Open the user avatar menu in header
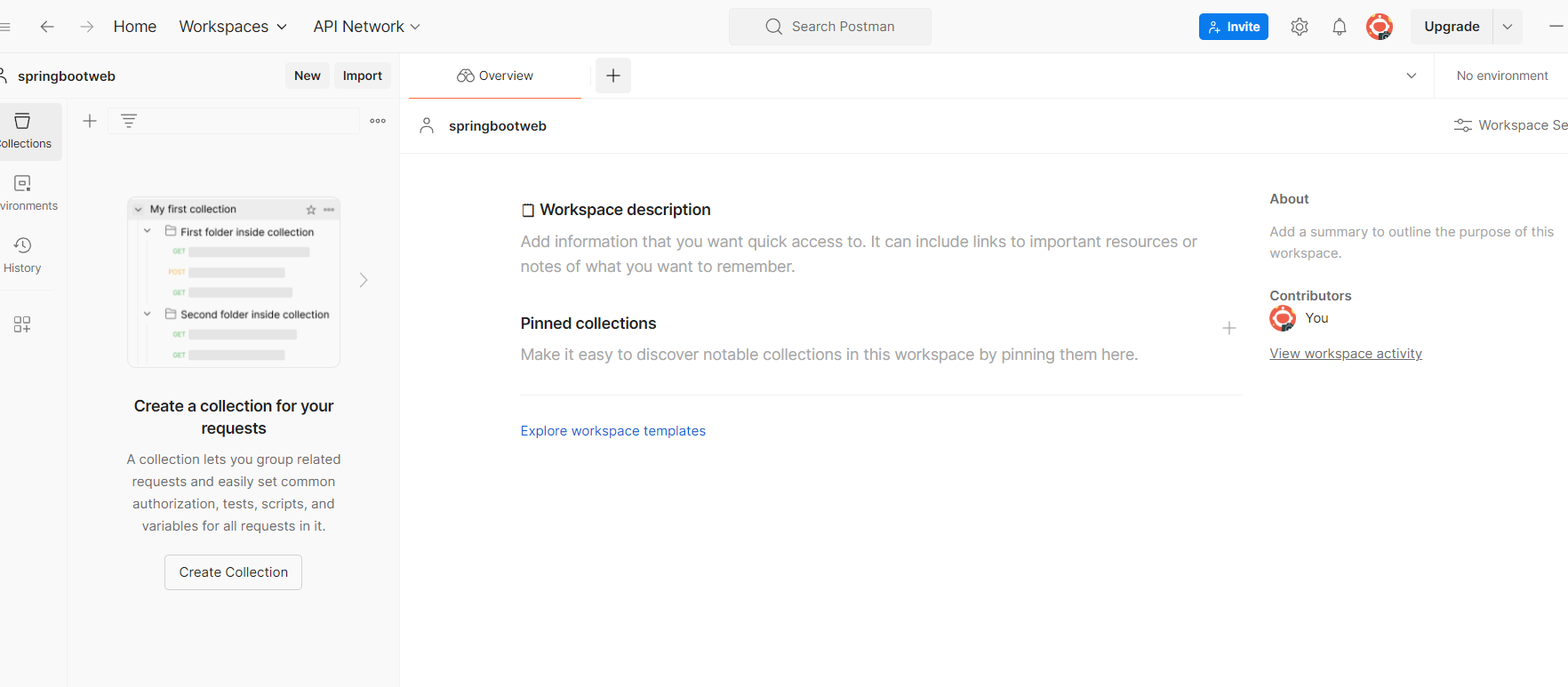 [x=1380, y=27]
